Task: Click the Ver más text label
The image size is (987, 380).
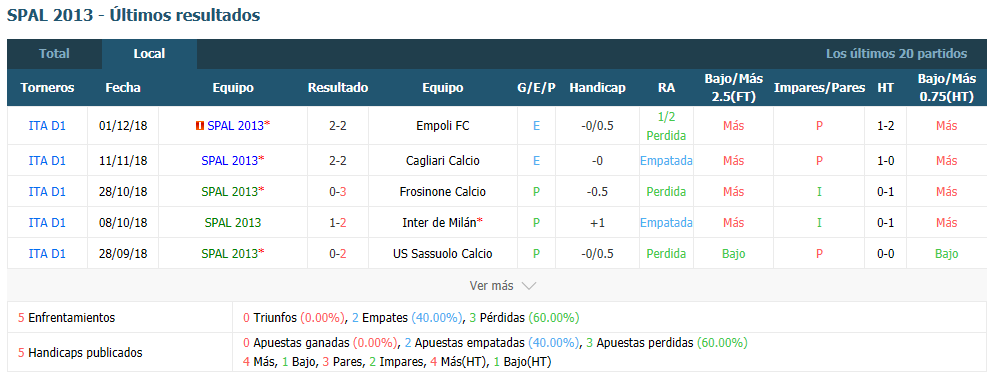Action: point(492,286)
